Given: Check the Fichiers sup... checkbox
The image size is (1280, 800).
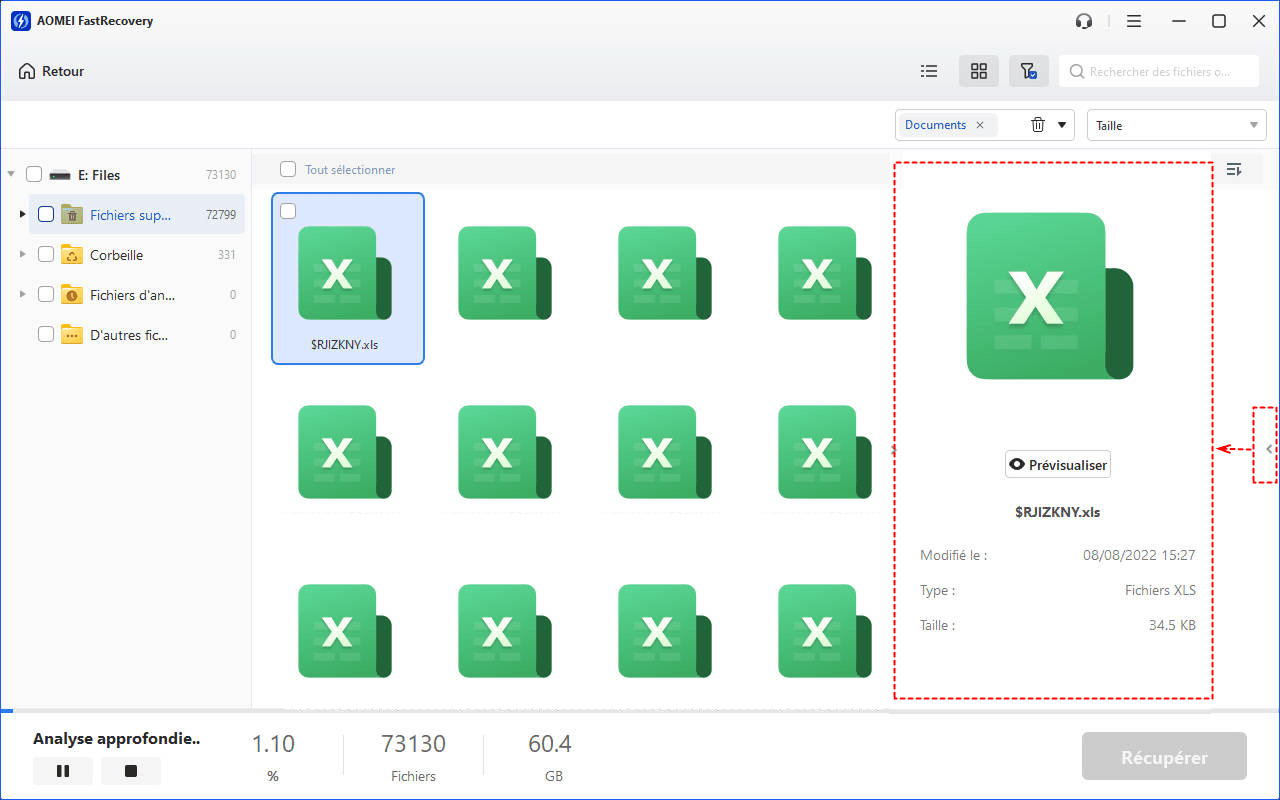Looking at the screenshot, I should pyautogui.click(x=46, y=214).
